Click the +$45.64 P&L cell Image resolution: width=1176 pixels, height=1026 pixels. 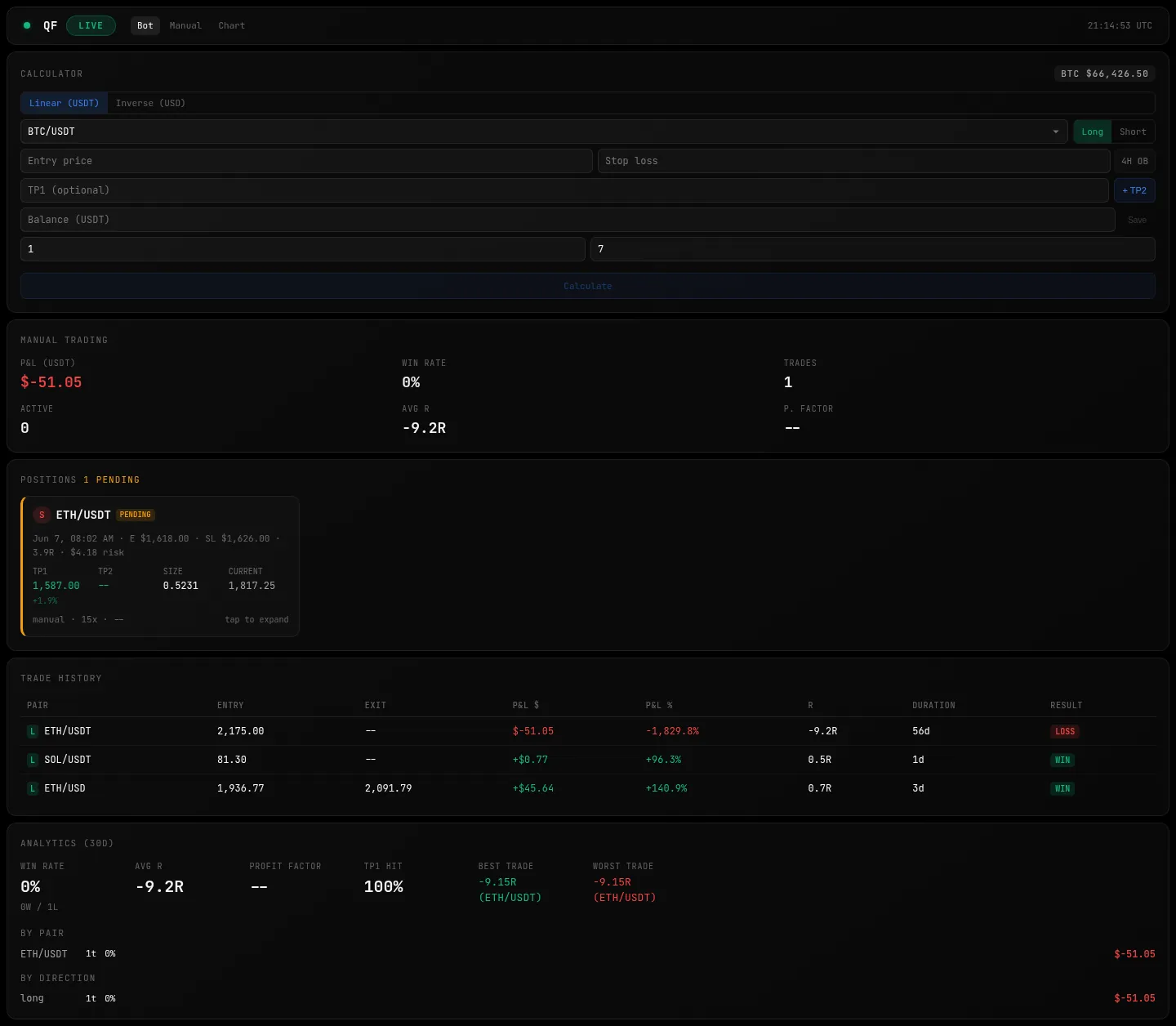(533, 788)
